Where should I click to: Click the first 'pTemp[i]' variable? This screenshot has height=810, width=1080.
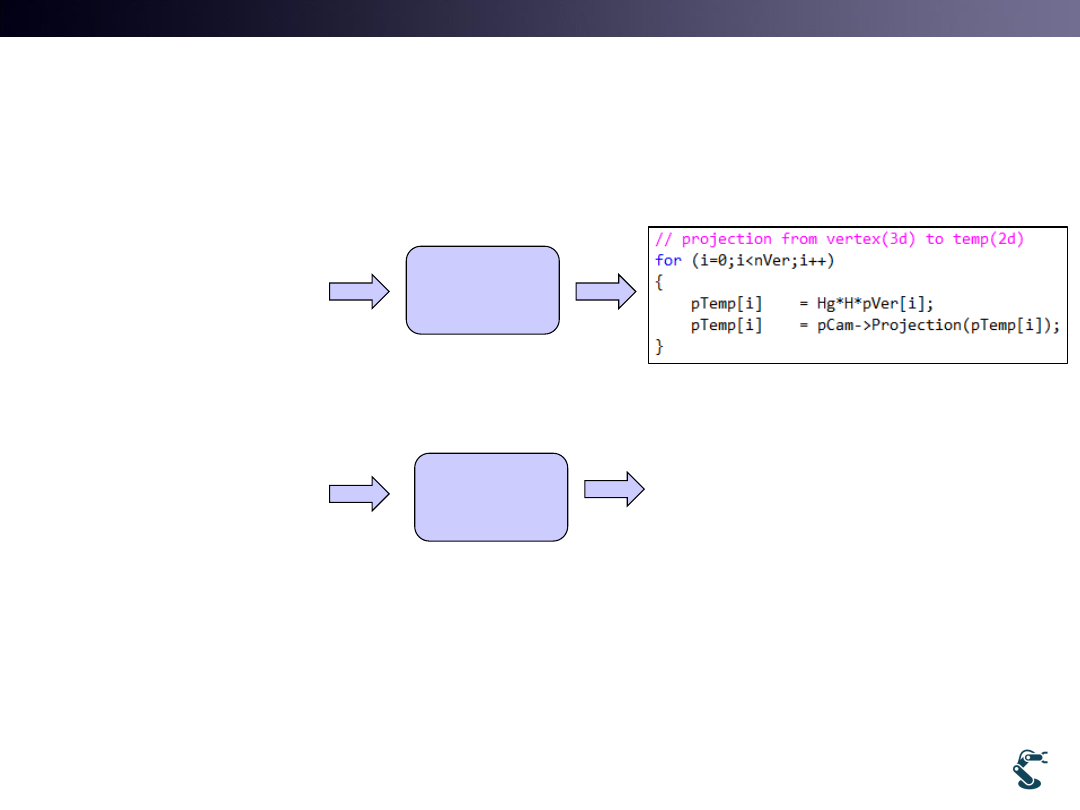726,303
